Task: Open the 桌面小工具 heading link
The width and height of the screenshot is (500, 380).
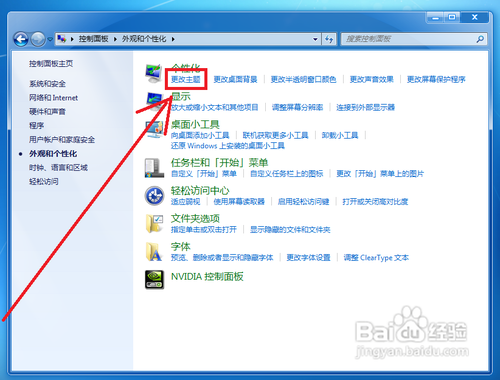Action: tap(195, 125)
